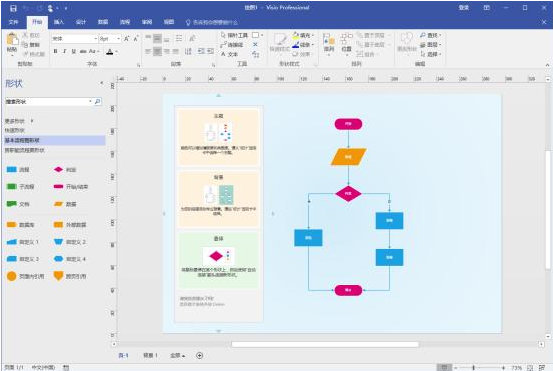This screenshot has height=371, width=553.
Task: Click the connection point X tool icon
Action: 255,45
